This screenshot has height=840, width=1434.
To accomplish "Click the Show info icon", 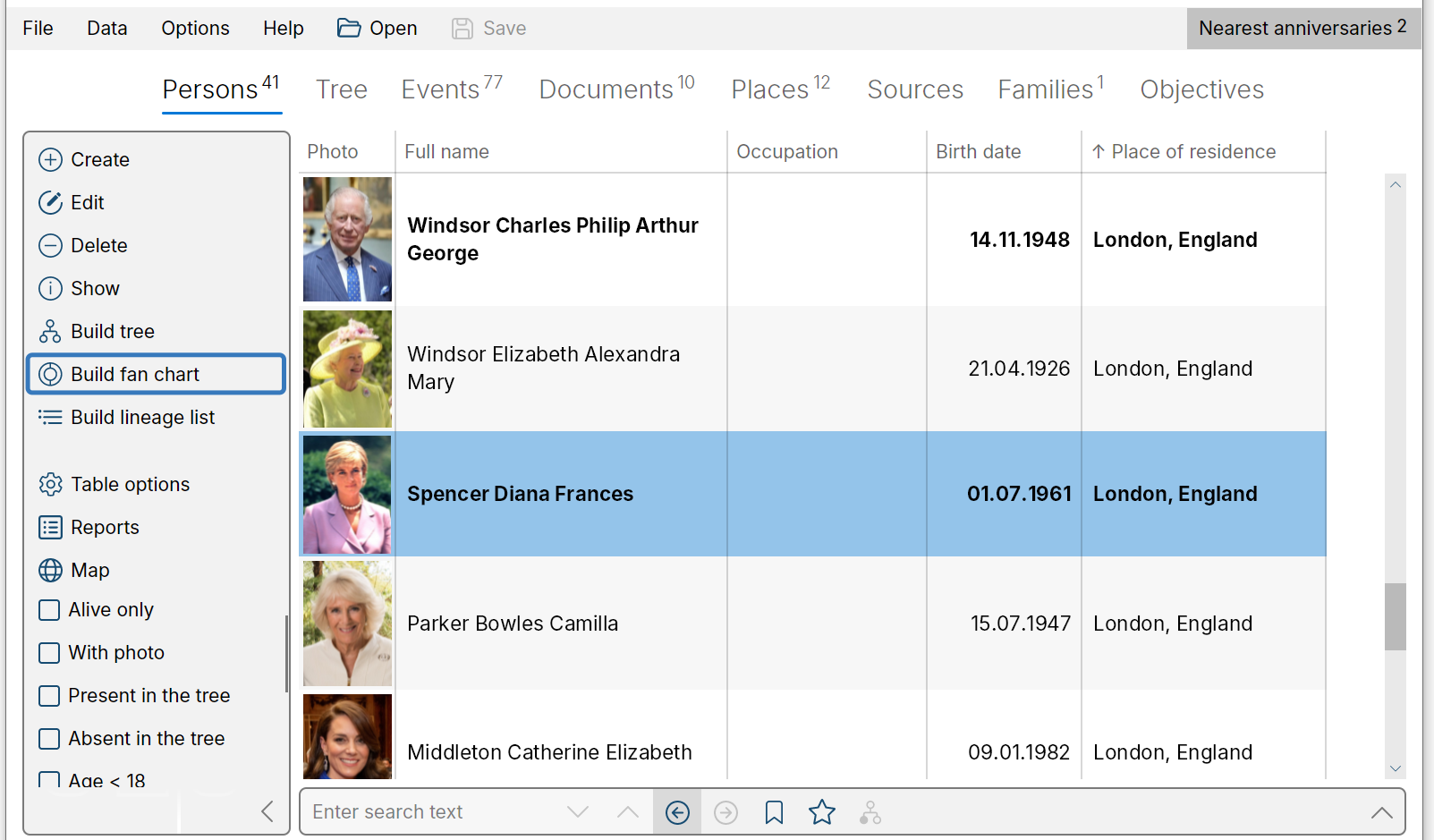I will (50, 289).
